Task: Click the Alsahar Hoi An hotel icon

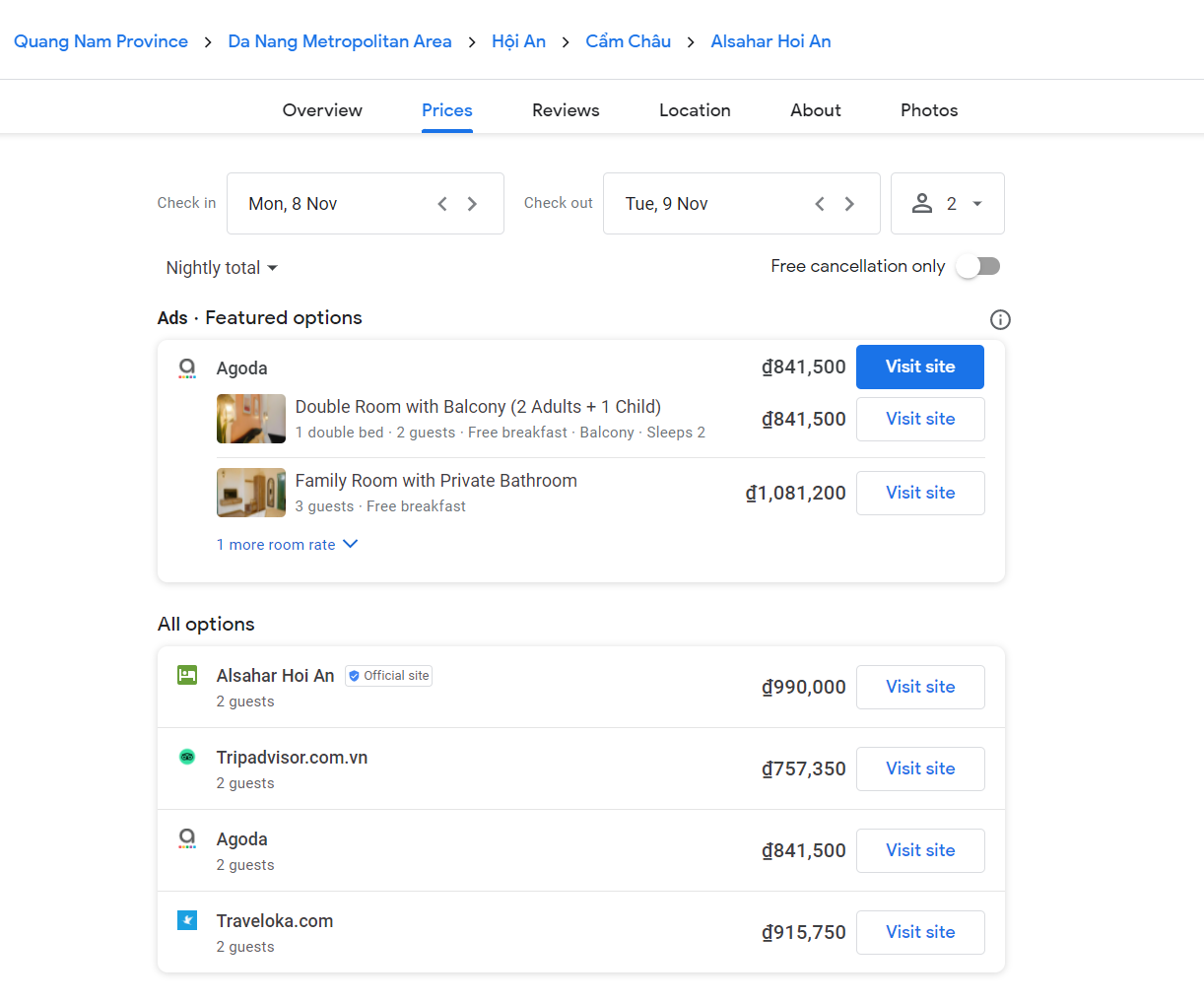Action: (x=187, y=675)
